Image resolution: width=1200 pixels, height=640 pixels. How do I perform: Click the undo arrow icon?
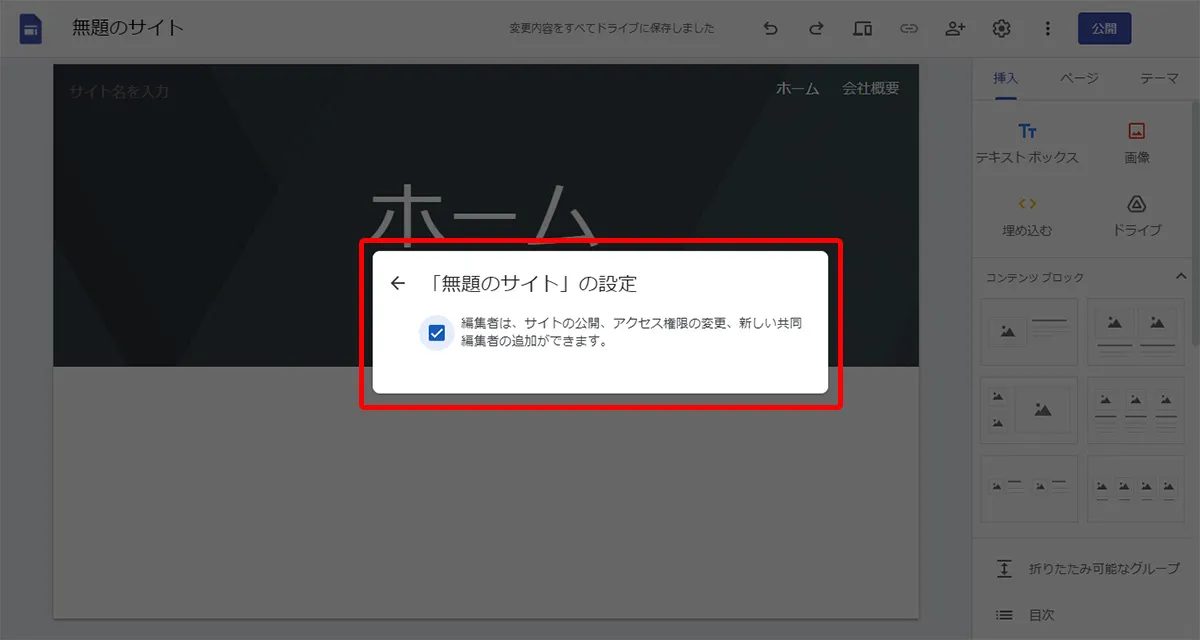pos(770,29)
